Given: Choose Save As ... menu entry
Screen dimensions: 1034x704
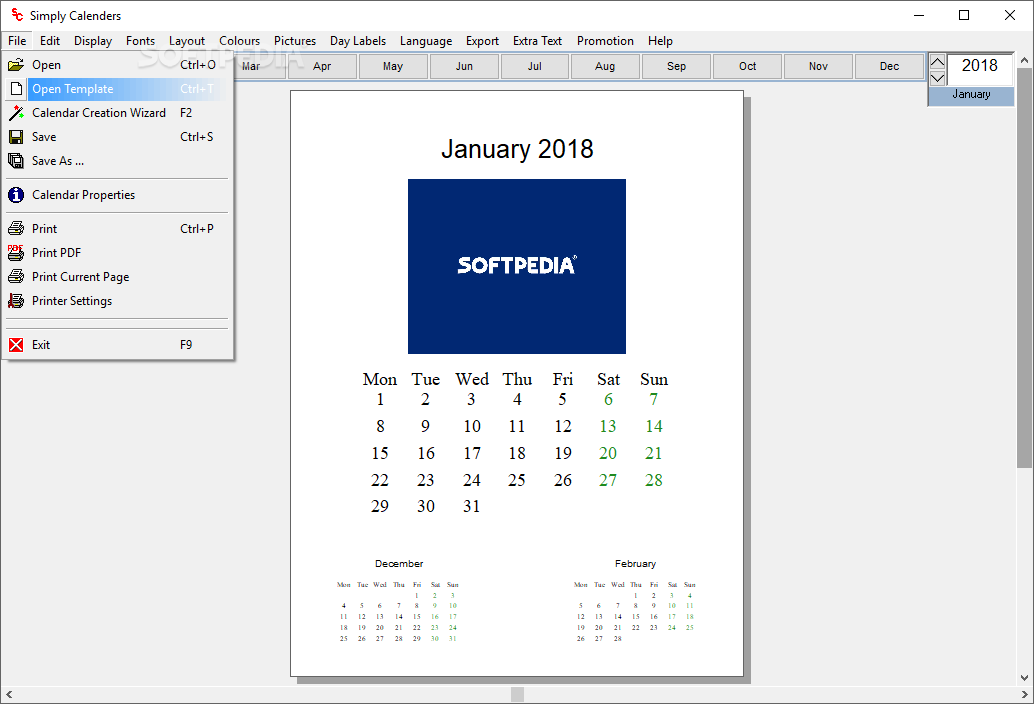Looking at the screenshot, I should [x=117, y=161].
